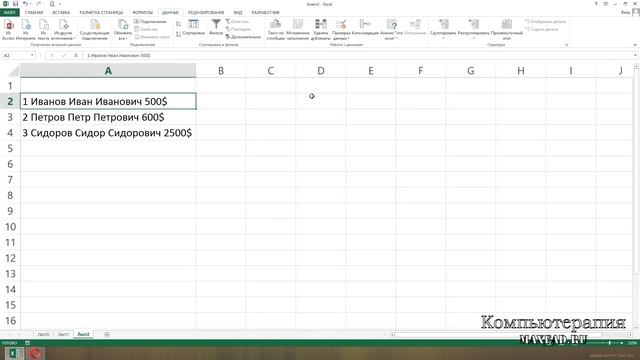Image resolution: width=640 pixels, height=360 pixels.
Task: Click the 'Из Access' import icon
Action: [8, 30]
